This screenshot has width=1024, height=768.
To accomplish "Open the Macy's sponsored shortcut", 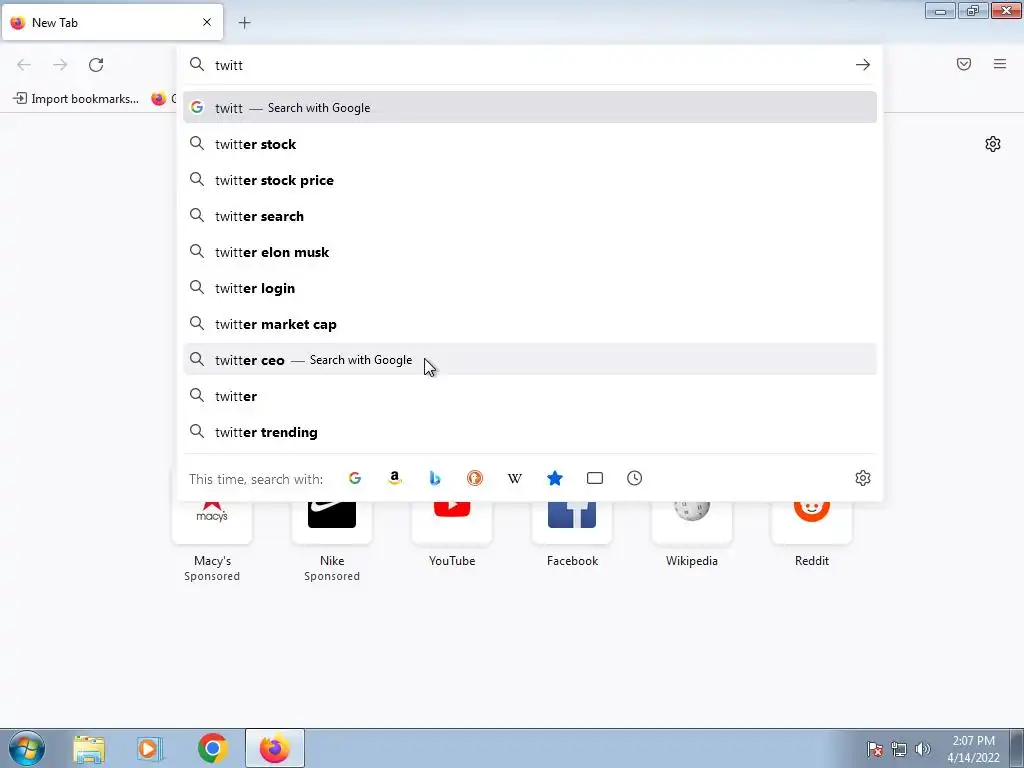I will click(x=212, y=541).
